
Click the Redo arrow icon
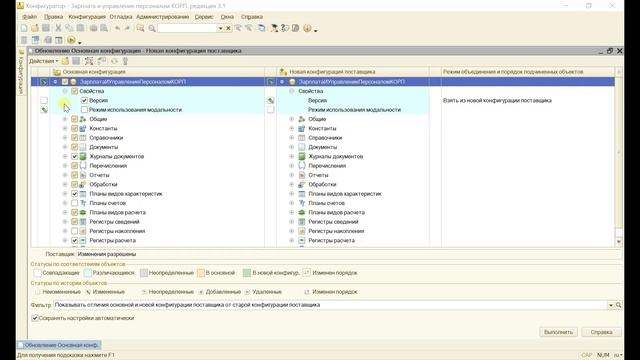[x=127, y=28]
